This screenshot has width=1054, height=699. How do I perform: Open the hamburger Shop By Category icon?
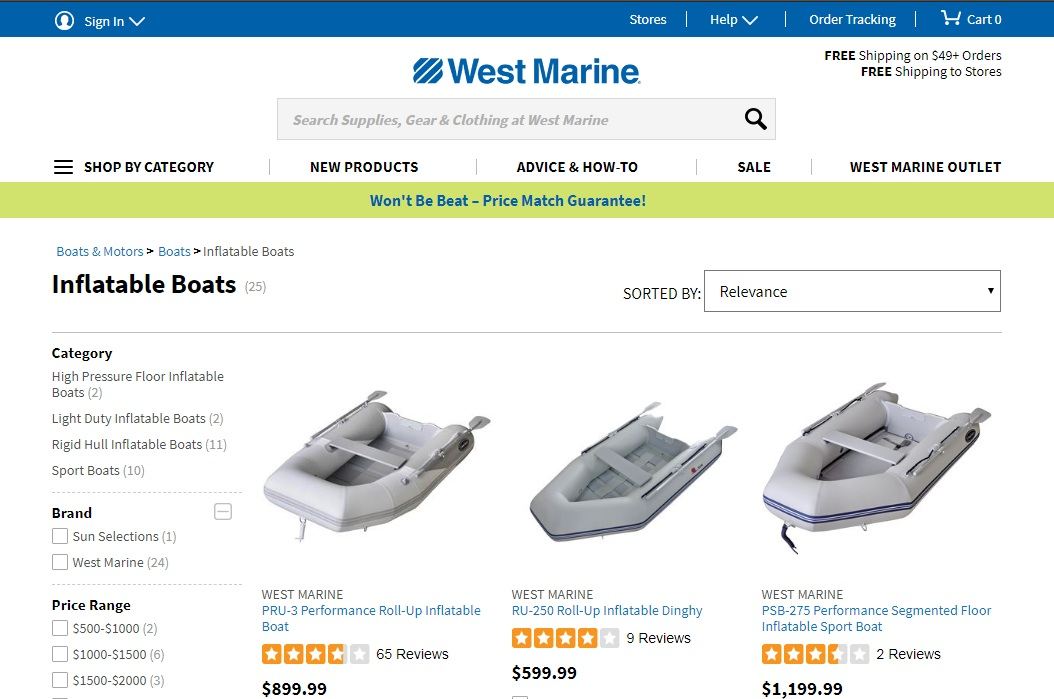pyautogui.click(x=63, y=167)
